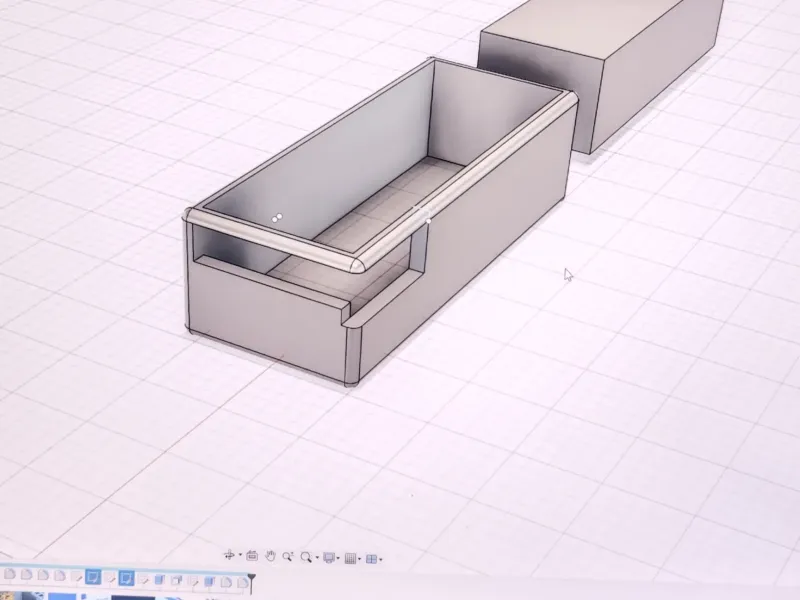Viewport: 800px width, 600px height.
Task: Expand the Zoom Window options arrow
Action: (317, 558)
